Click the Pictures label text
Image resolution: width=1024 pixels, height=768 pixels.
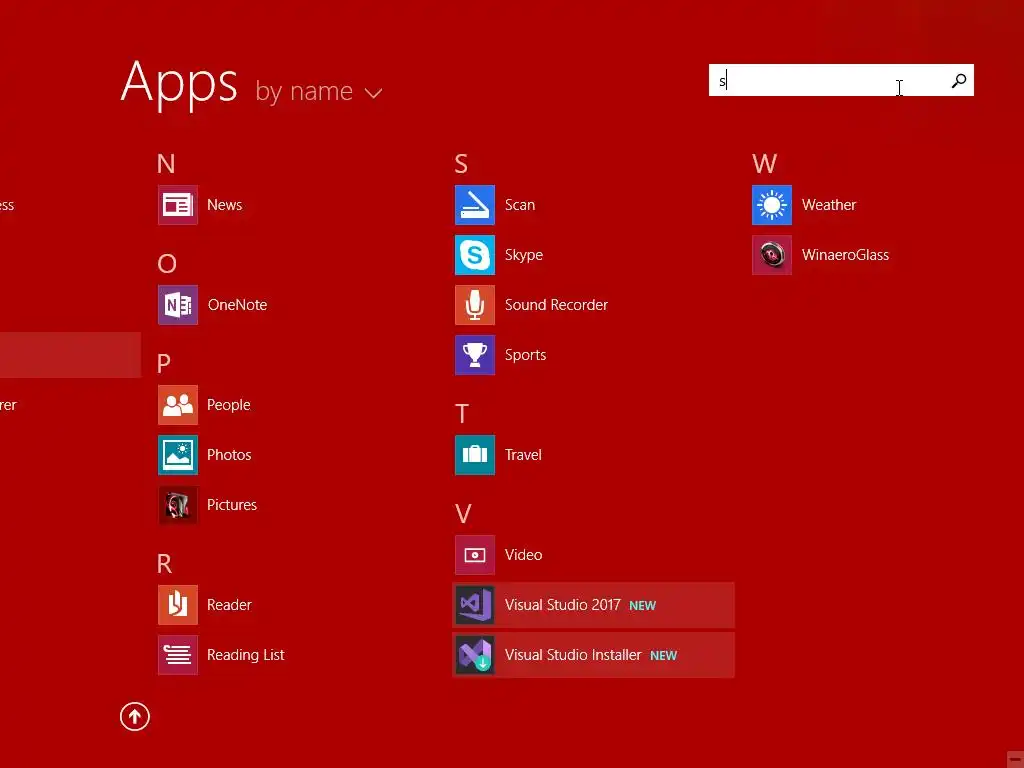(x=232, y=505)
